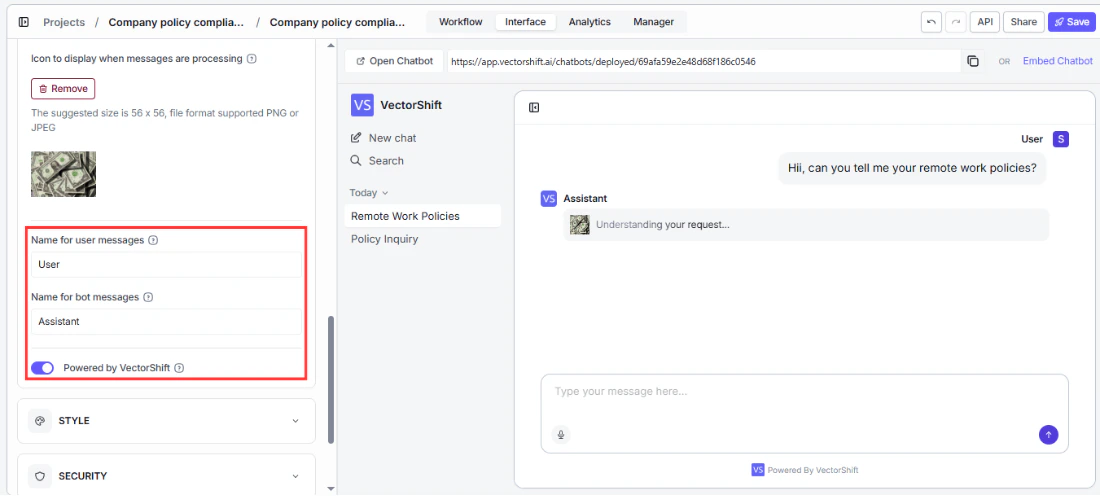The image size is (1100, 500).
Task: Click the API button
Action: (985, 22)
